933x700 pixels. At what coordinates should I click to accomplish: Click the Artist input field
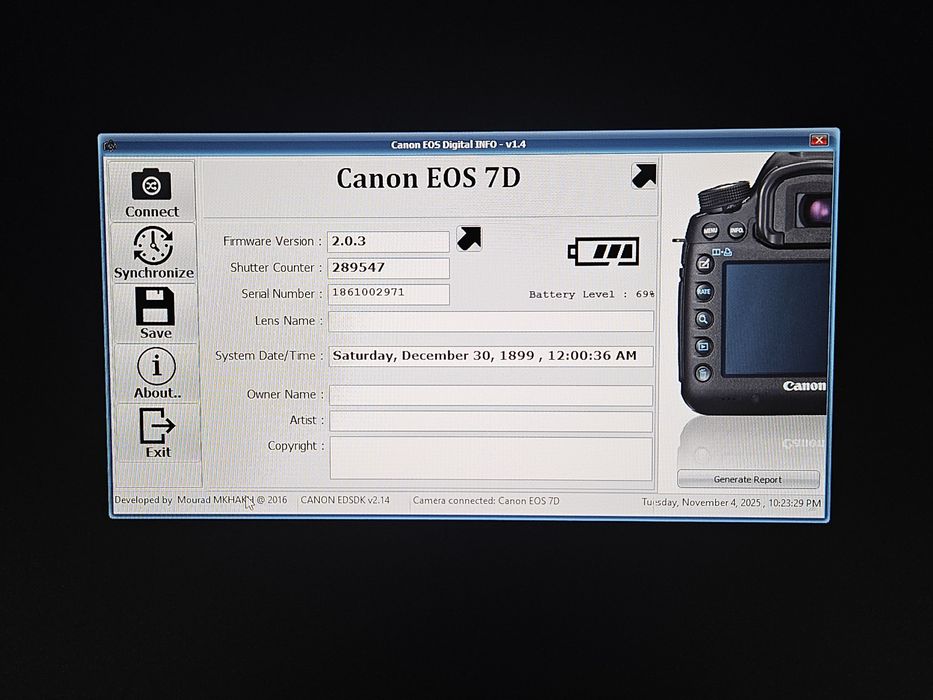[491, 421]
